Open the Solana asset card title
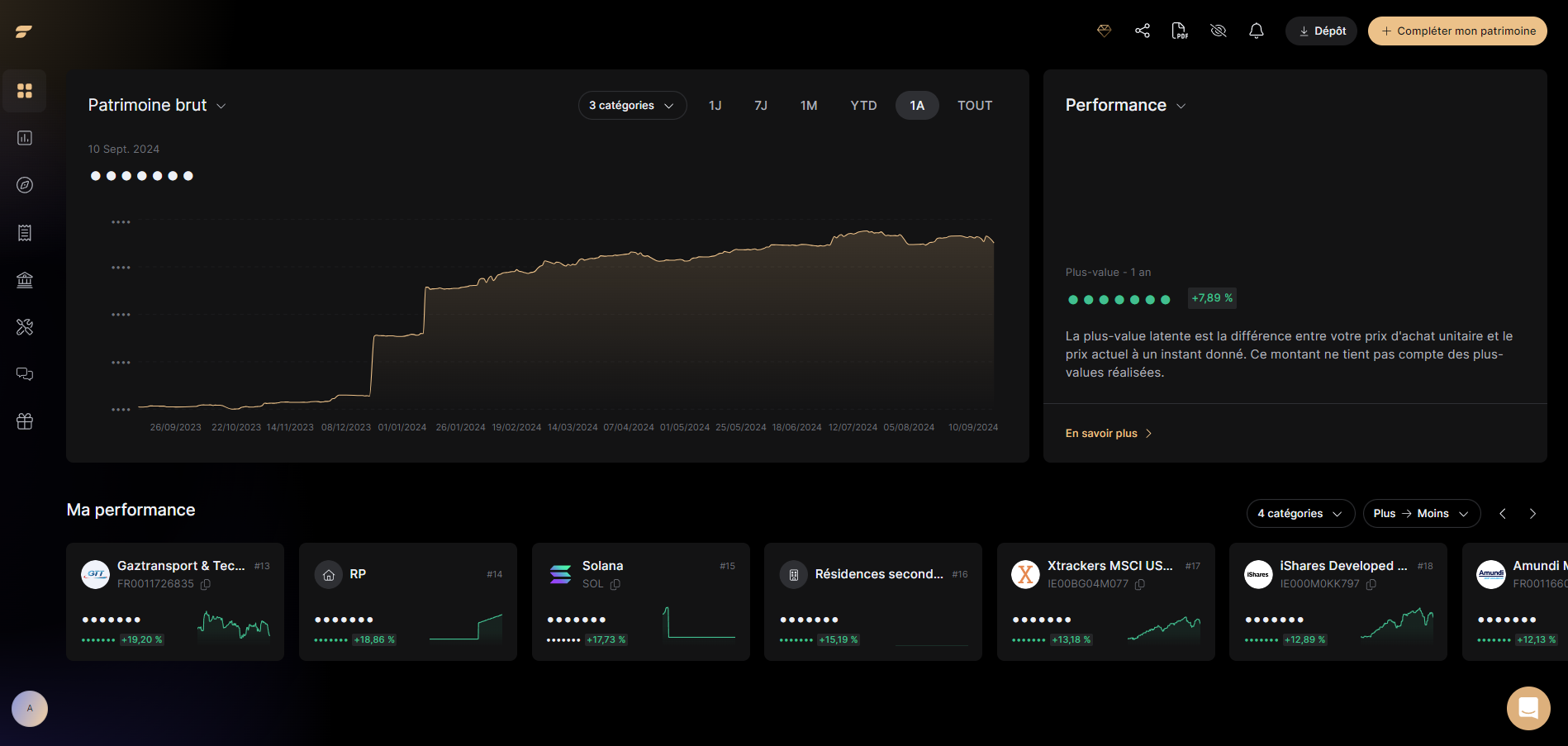Screen dimensions: 1568x746 tap(602, 566)
